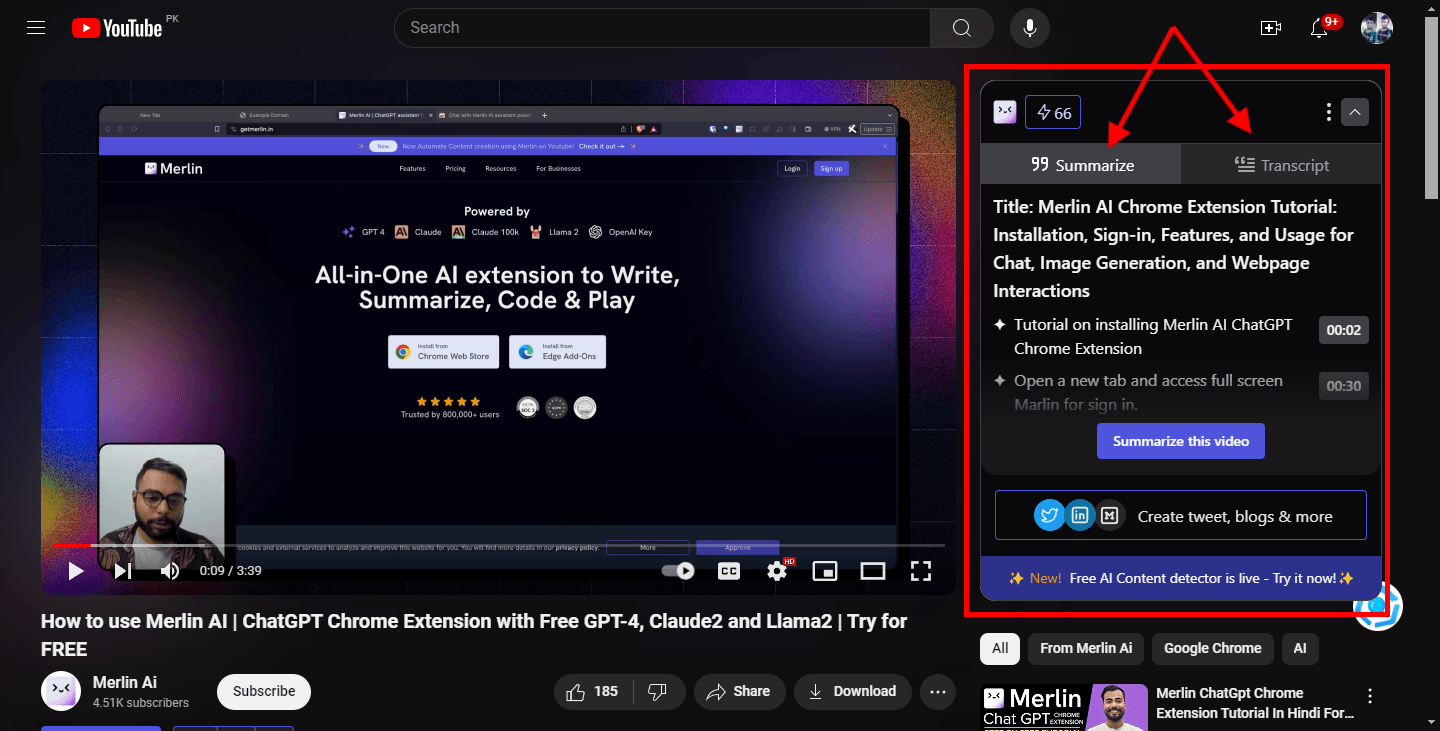Image resolution: width=1440 pixels, height=731 pixels.
Task: Click the search magnifier button
Action: point(961,28)
